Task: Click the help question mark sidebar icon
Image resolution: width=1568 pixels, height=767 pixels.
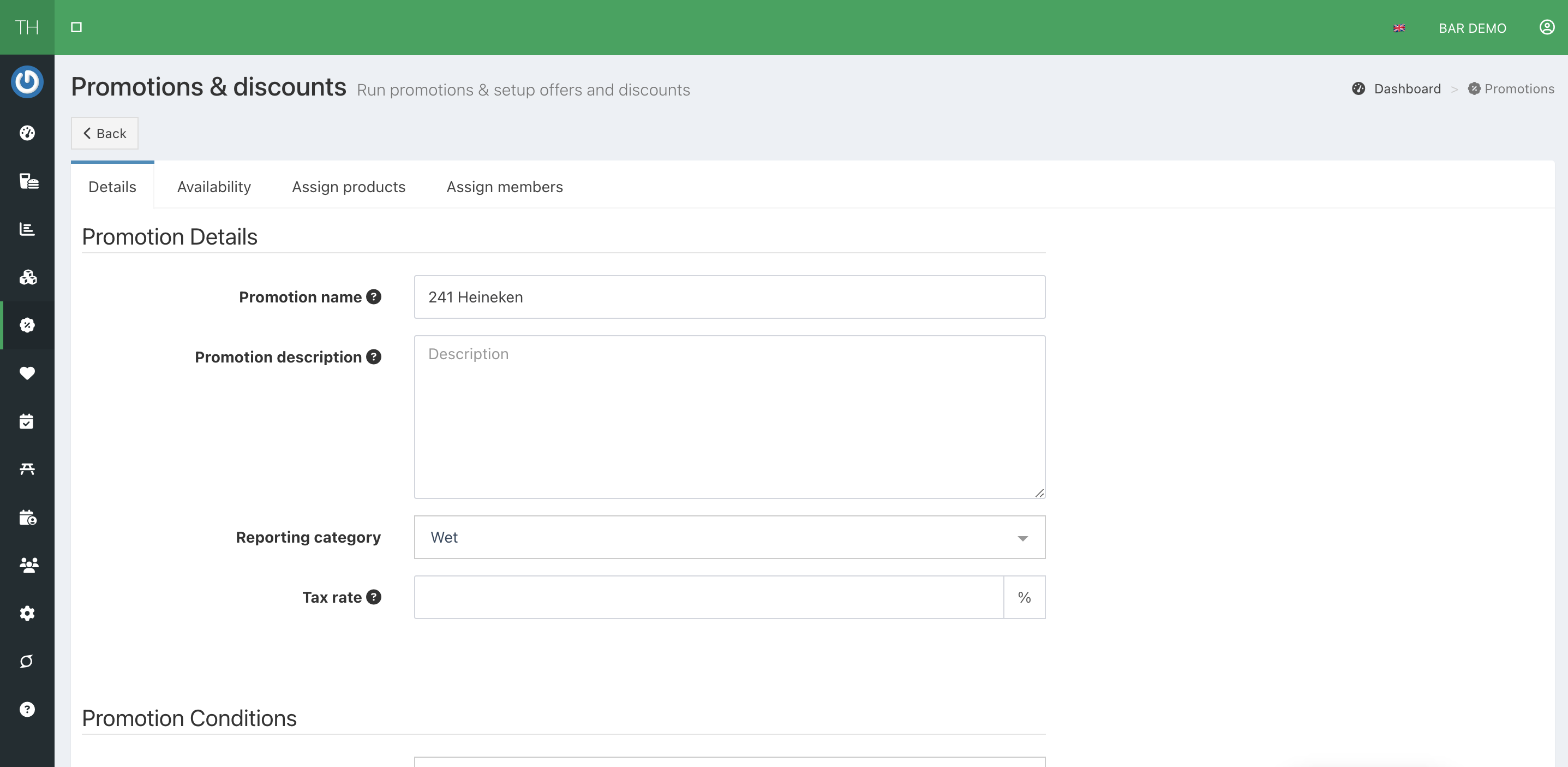Action: (x=27, y=709)
